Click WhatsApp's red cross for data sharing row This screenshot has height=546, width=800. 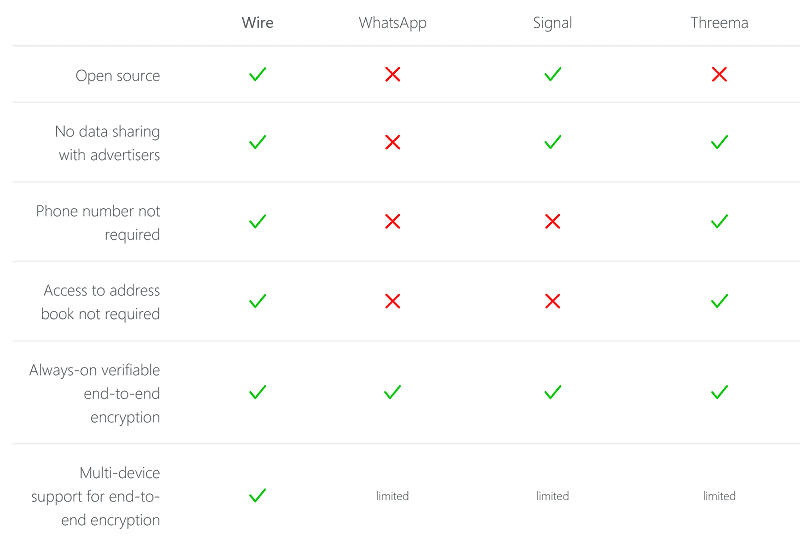click(393, 142)
